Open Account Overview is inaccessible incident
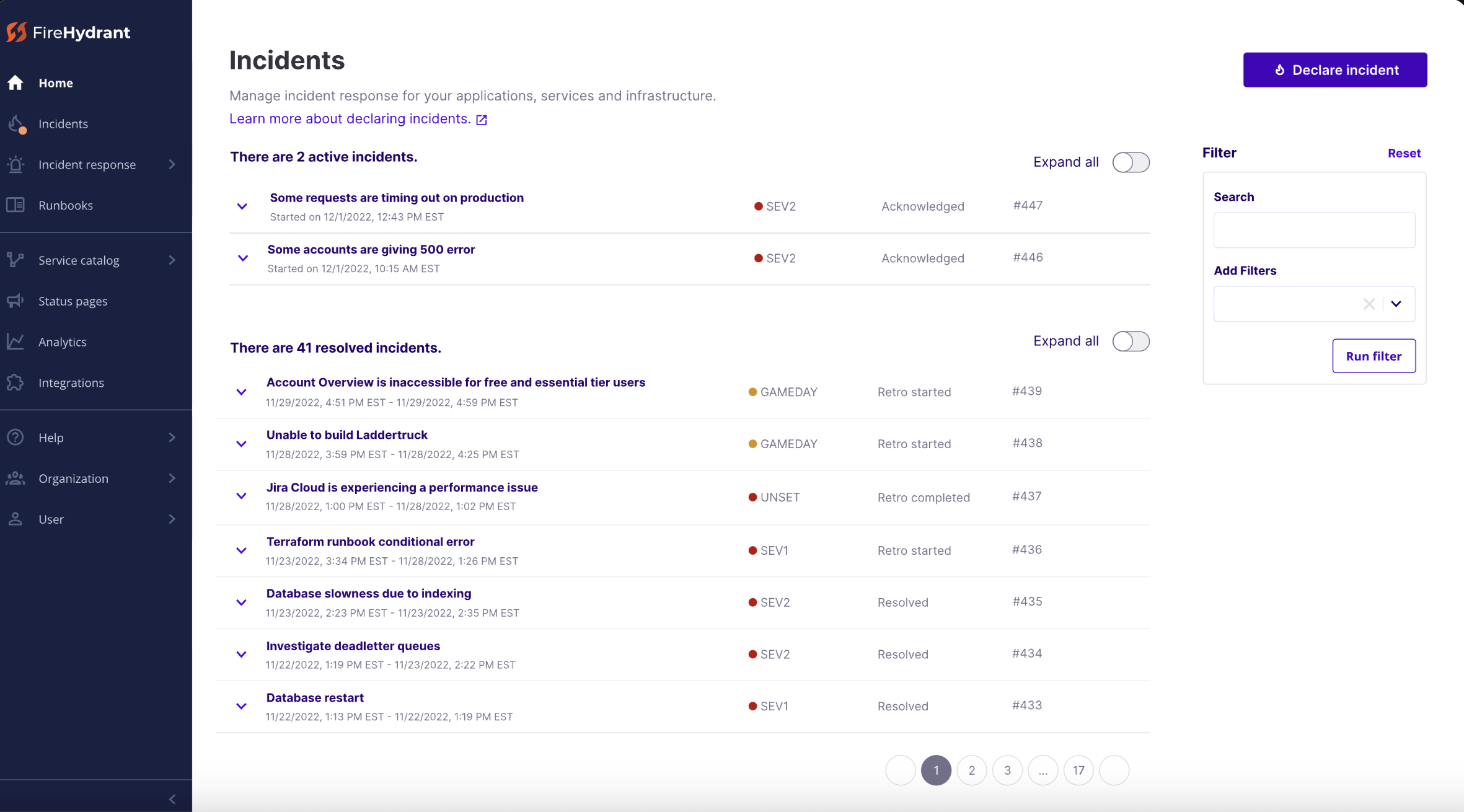The image size is (1464, 812). tap(456, 382)
